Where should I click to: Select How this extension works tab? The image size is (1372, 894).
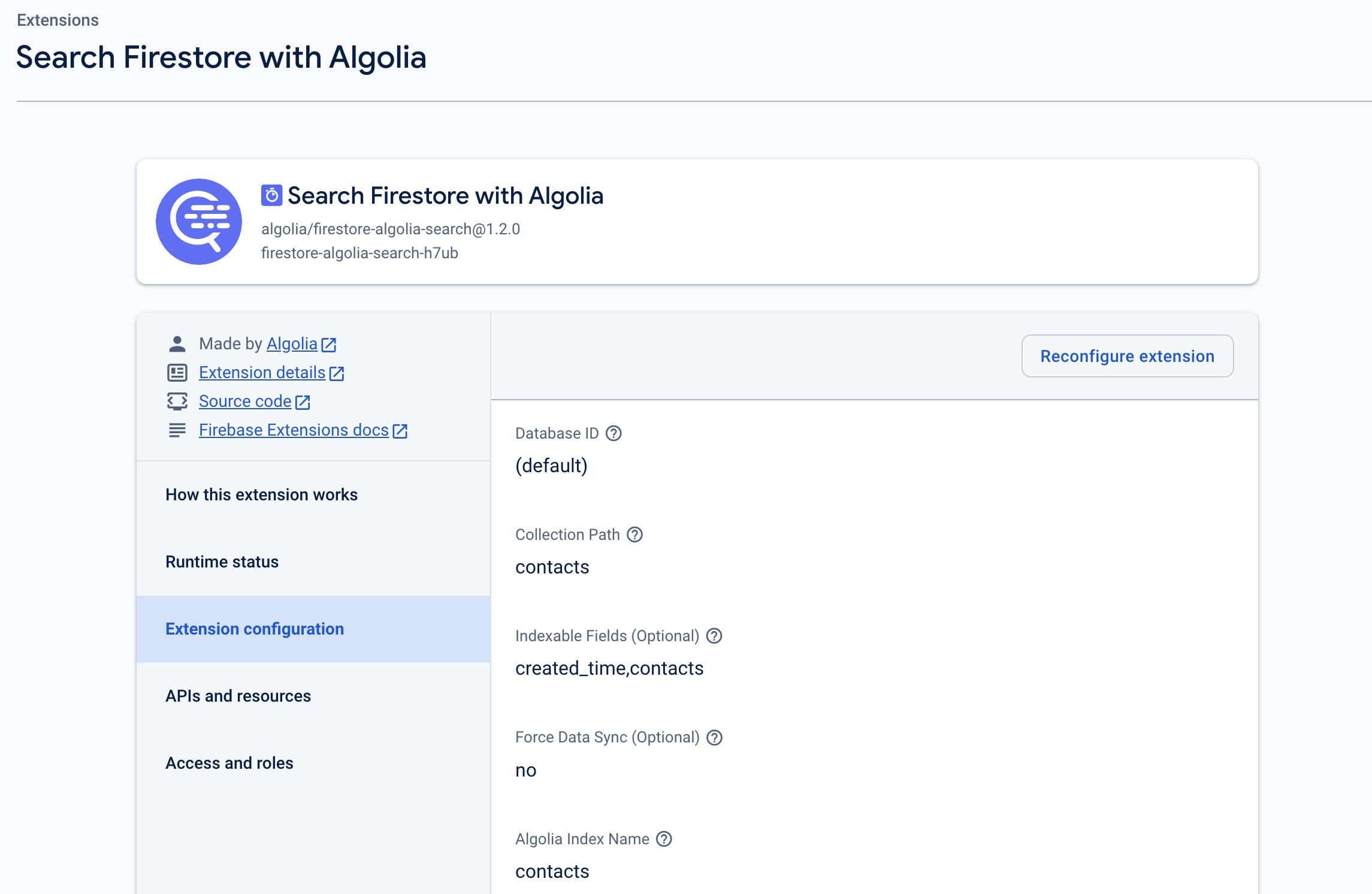(x=261, y=495)
